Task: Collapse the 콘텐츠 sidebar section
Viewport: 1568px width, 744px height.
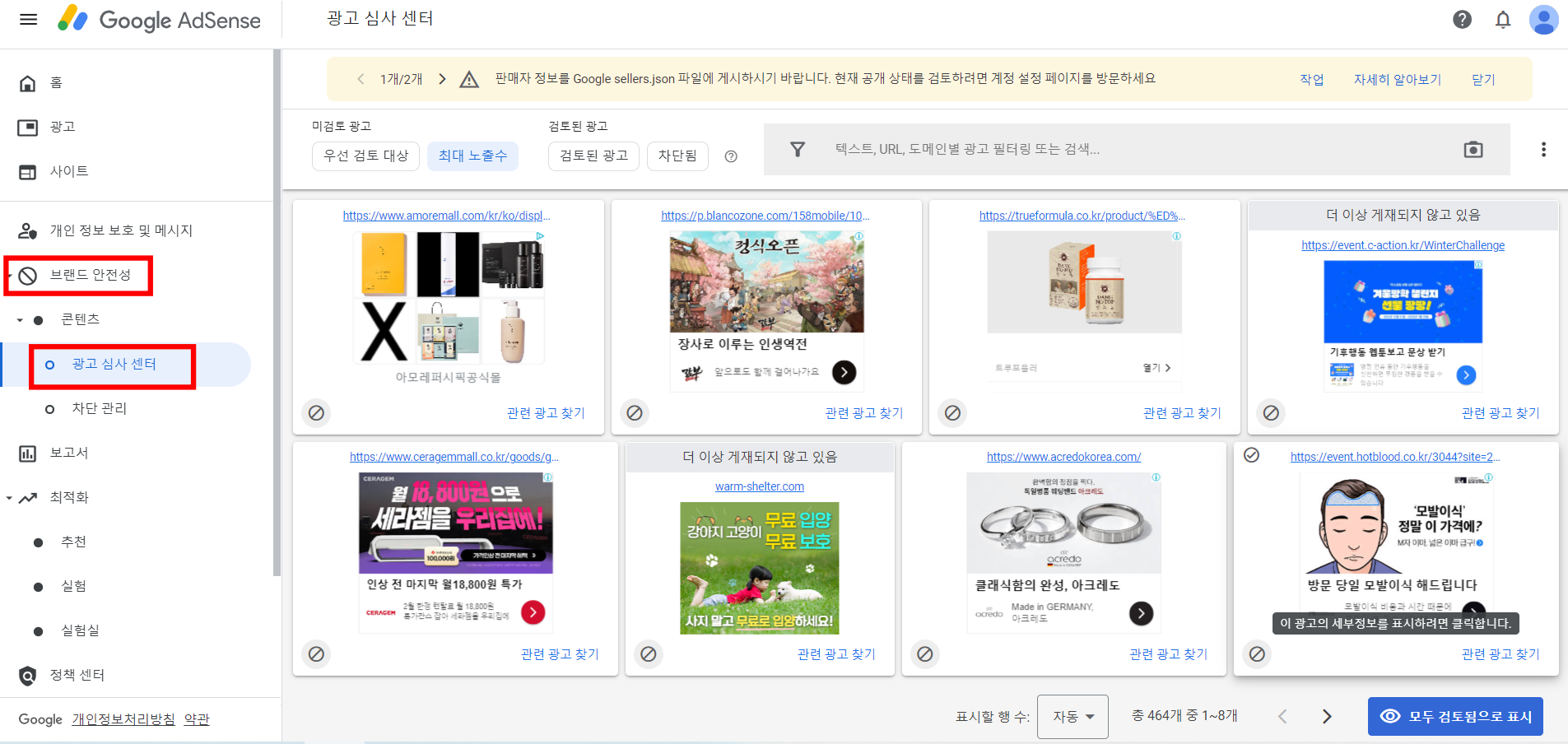Action: [x=20, y=319]
